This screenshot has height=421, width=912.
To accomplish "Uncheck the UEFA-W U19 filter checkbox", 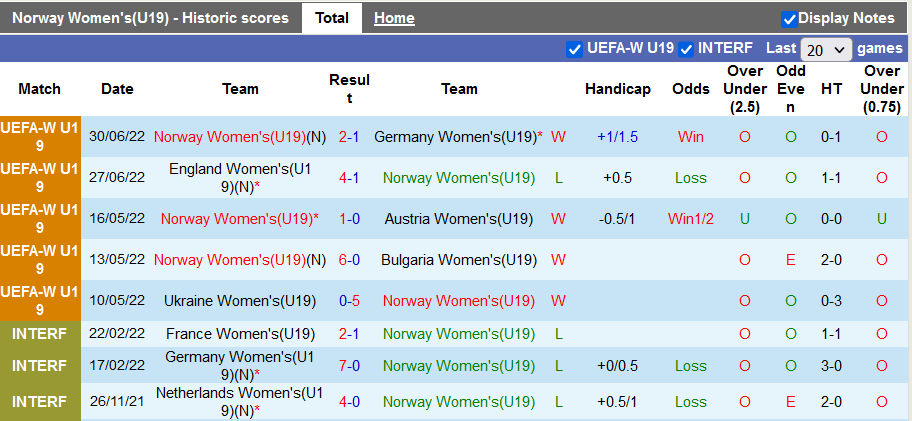I will [x=574, y=49].
